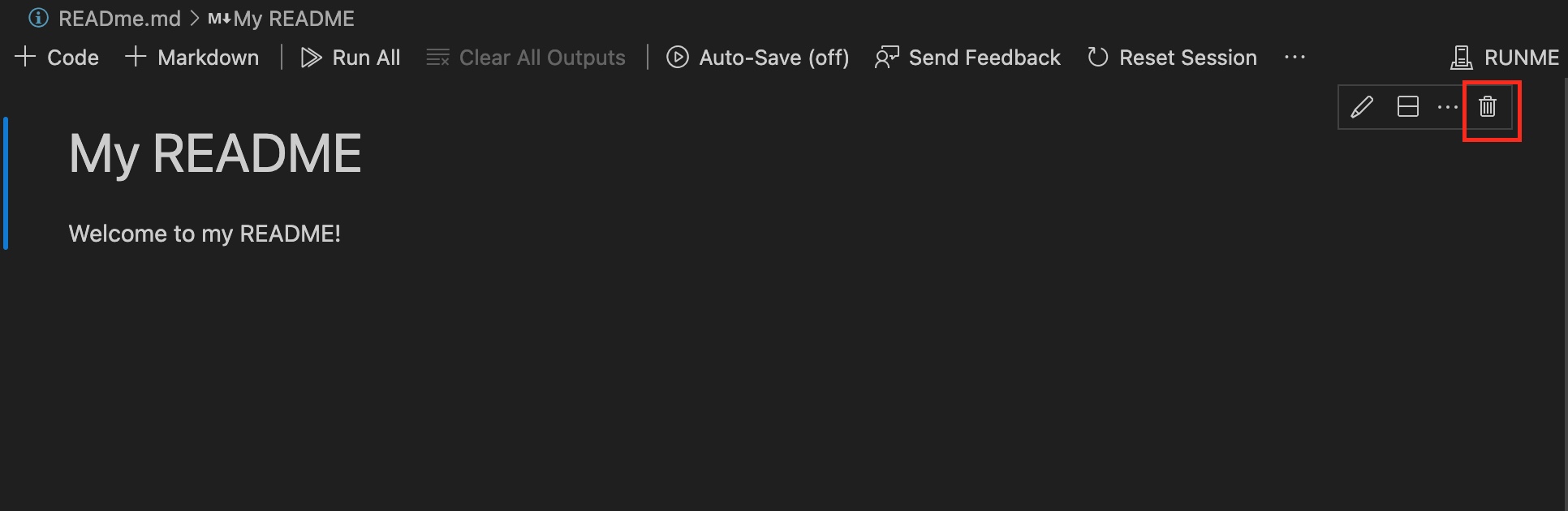Click the Clear All Outputs icon
This screenshot has width=1568, height=511.
(437, 57)
